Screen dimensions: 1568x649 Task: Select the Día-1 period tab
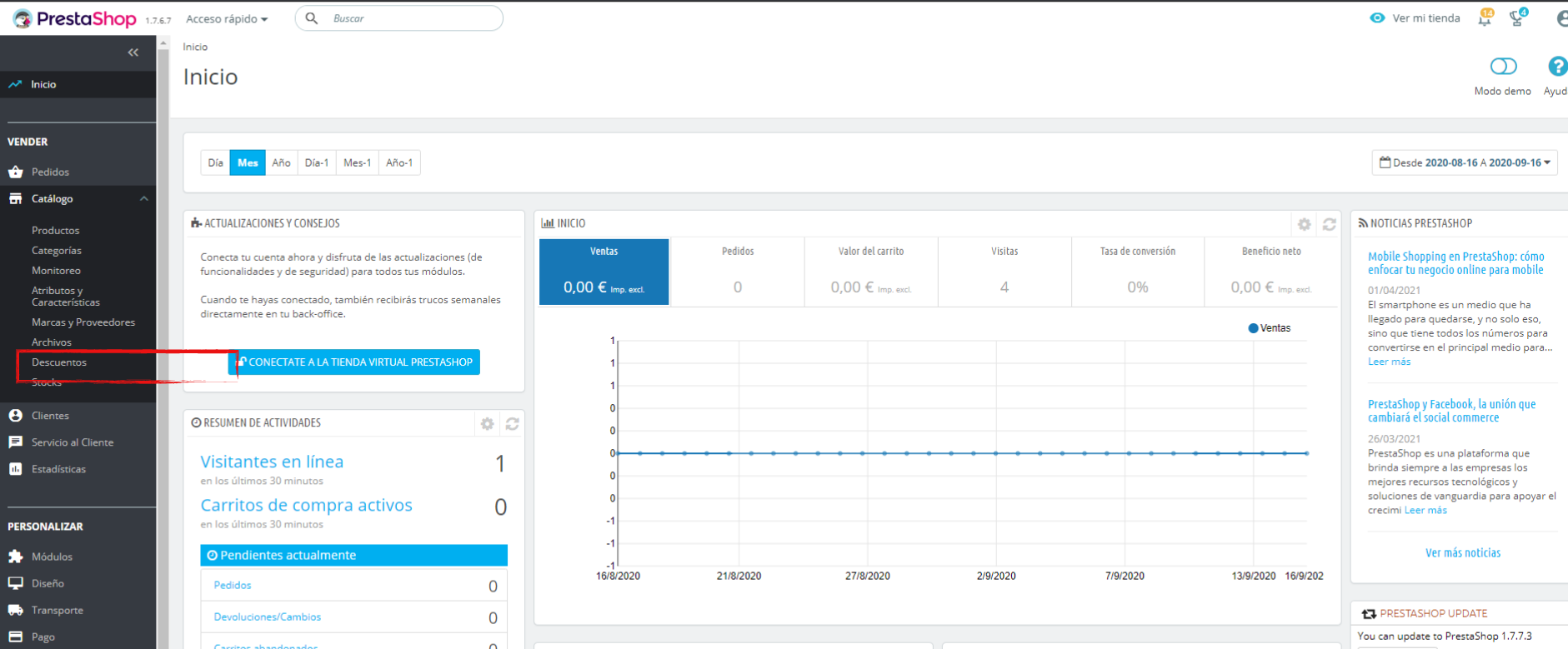[x=317, y=162]
